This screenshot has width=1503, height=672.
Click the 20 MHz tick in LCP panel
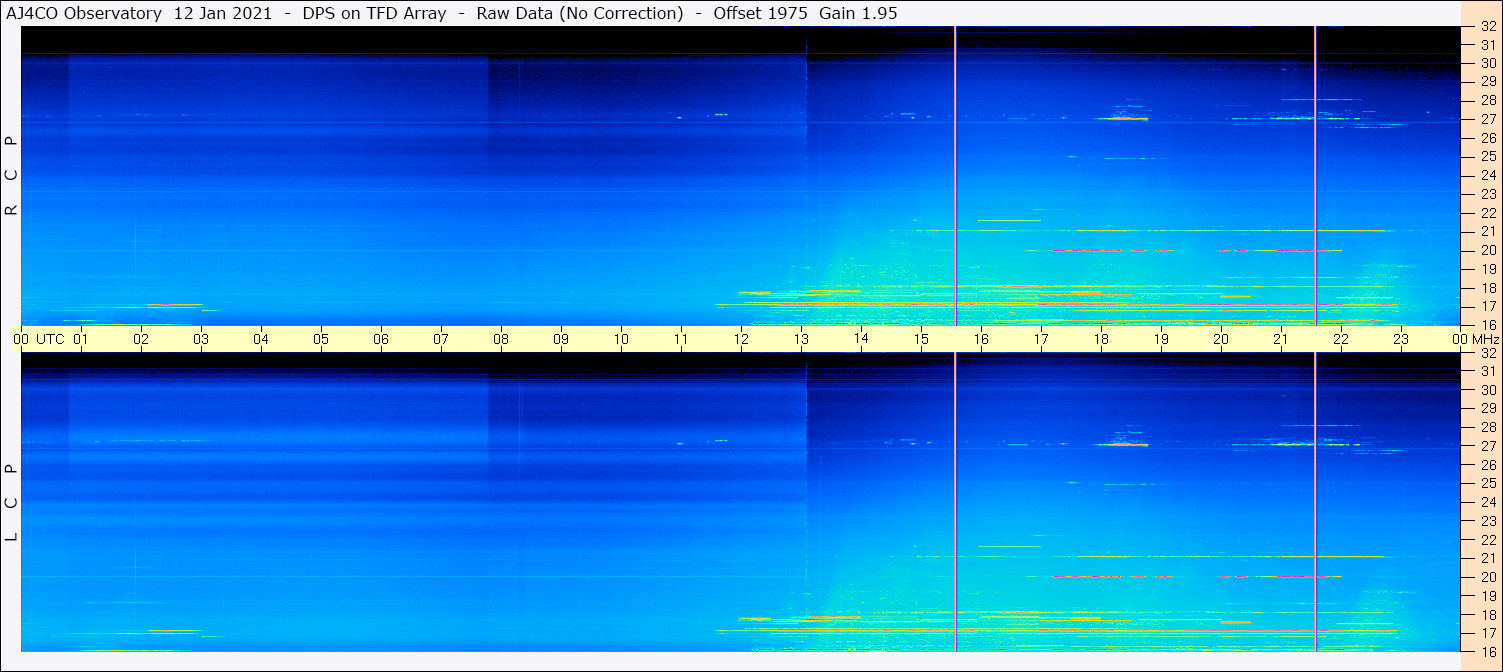(1488, 577)
